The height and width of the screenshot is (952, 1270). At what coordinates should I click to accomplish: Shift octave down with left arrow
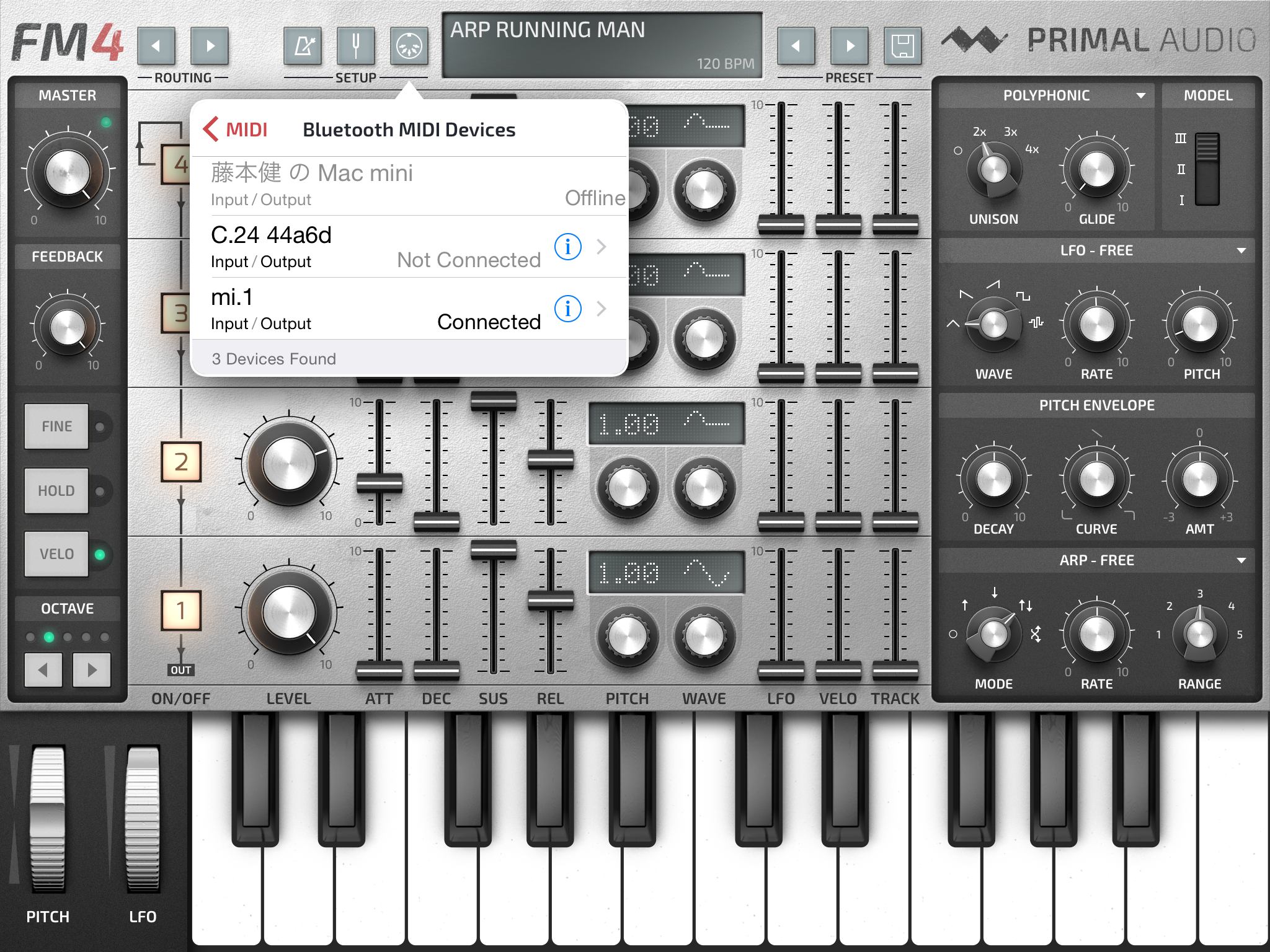point(43,669)
